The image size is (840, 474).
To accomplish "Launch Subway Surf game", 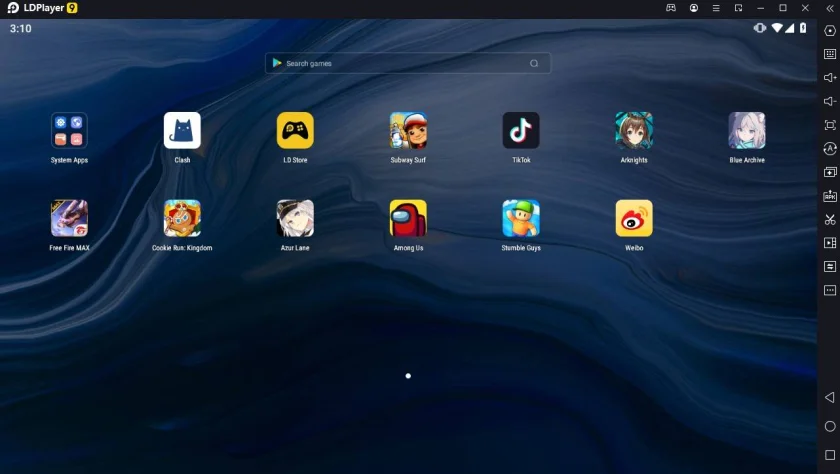I will (x=408, y=130).
